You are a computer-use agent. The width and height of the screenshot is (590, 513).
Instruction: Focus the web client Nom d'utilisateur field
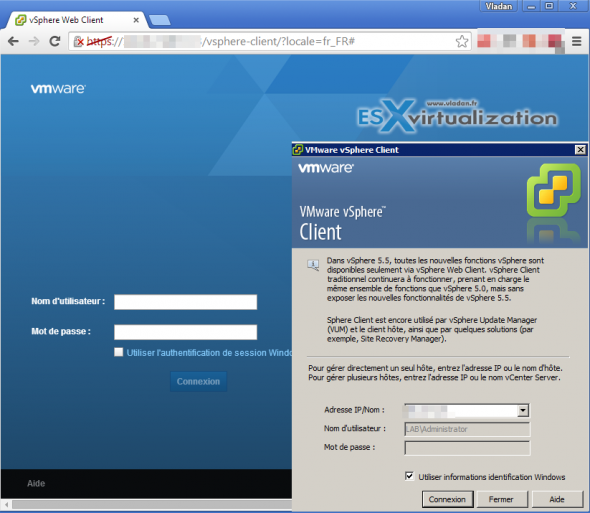(186, 302)
